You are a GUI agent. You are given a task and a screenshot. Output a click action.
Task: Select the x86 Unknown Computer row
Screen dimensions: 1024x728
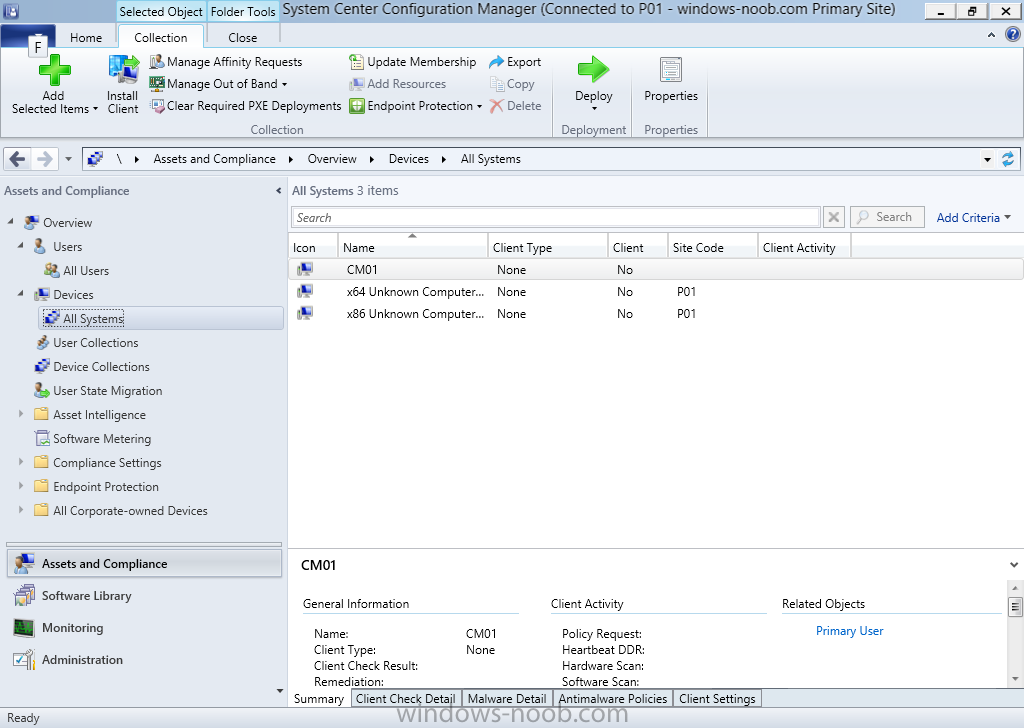(x=656, y=314)
